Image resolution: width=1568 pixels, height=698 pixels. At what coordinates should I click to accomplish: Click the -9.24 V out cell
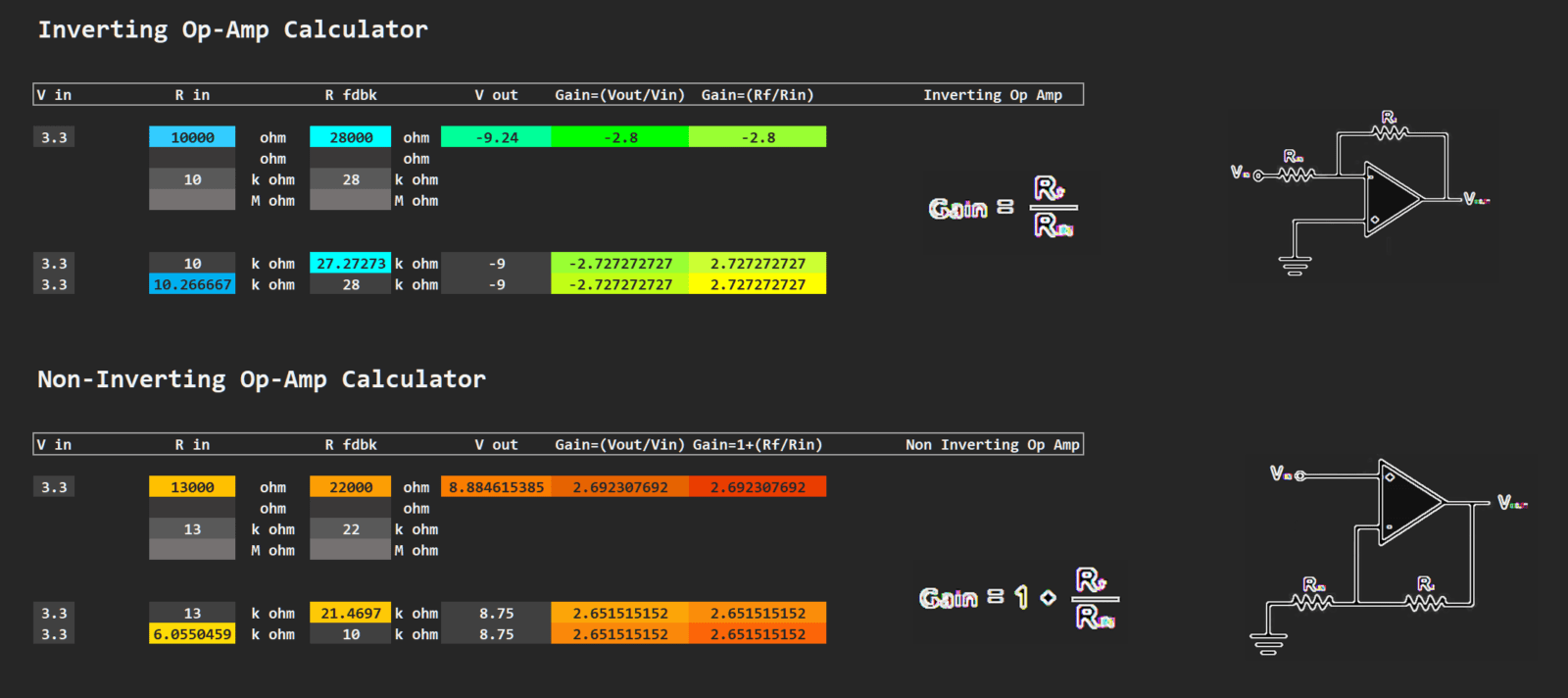coord(496,137)
